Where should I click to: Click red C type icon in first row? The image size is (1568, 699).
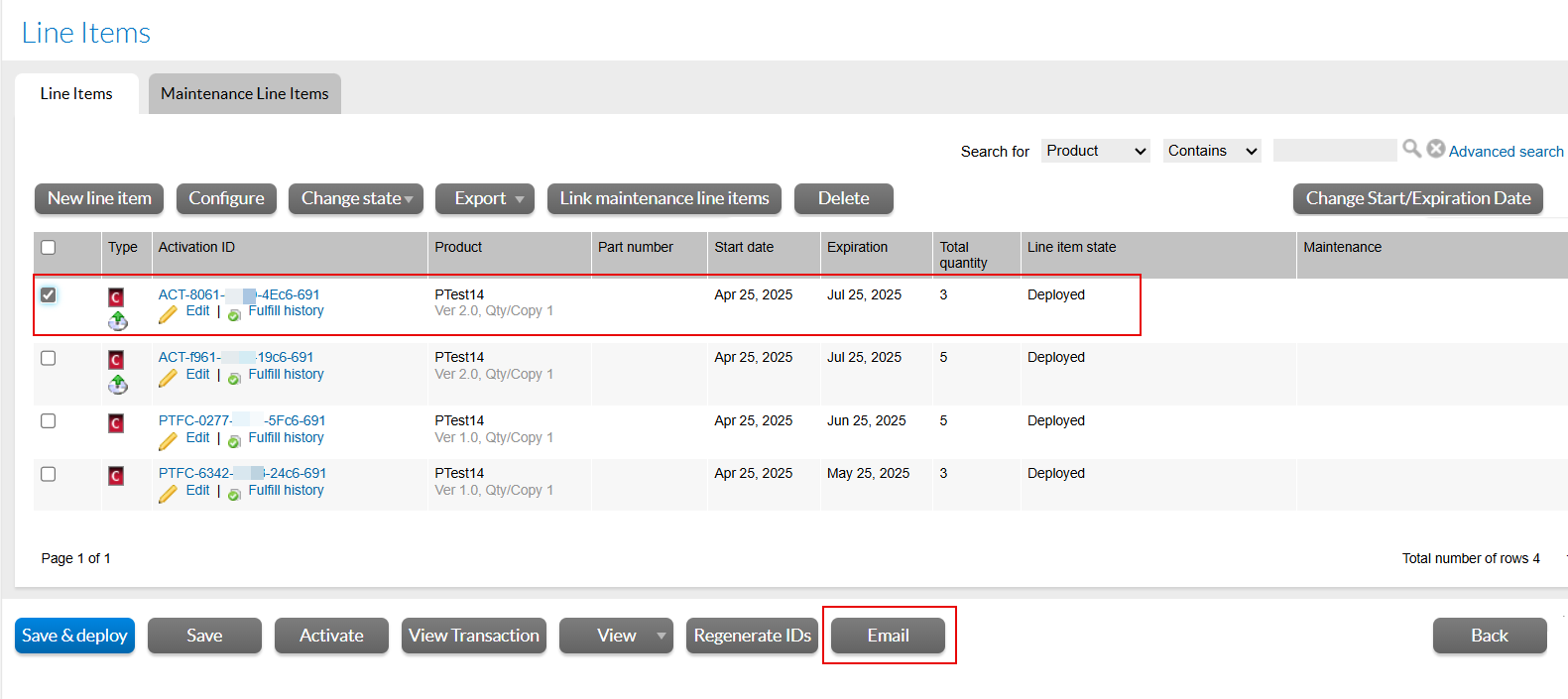116,297
